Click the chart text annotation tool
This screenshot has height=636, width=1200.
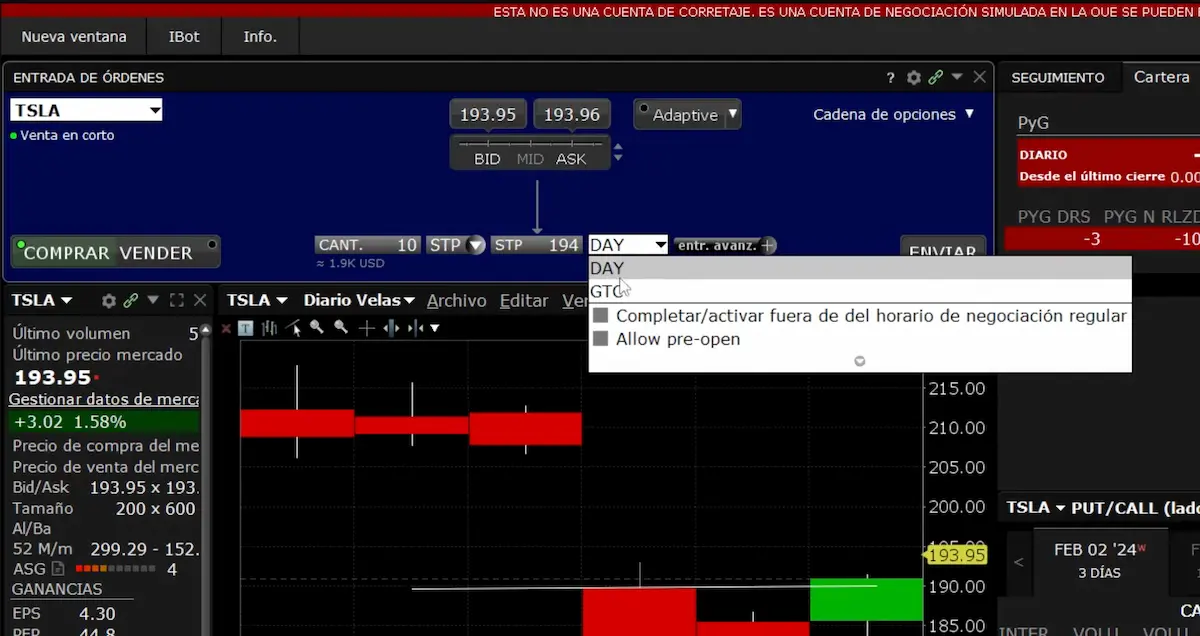click(245, 328)
